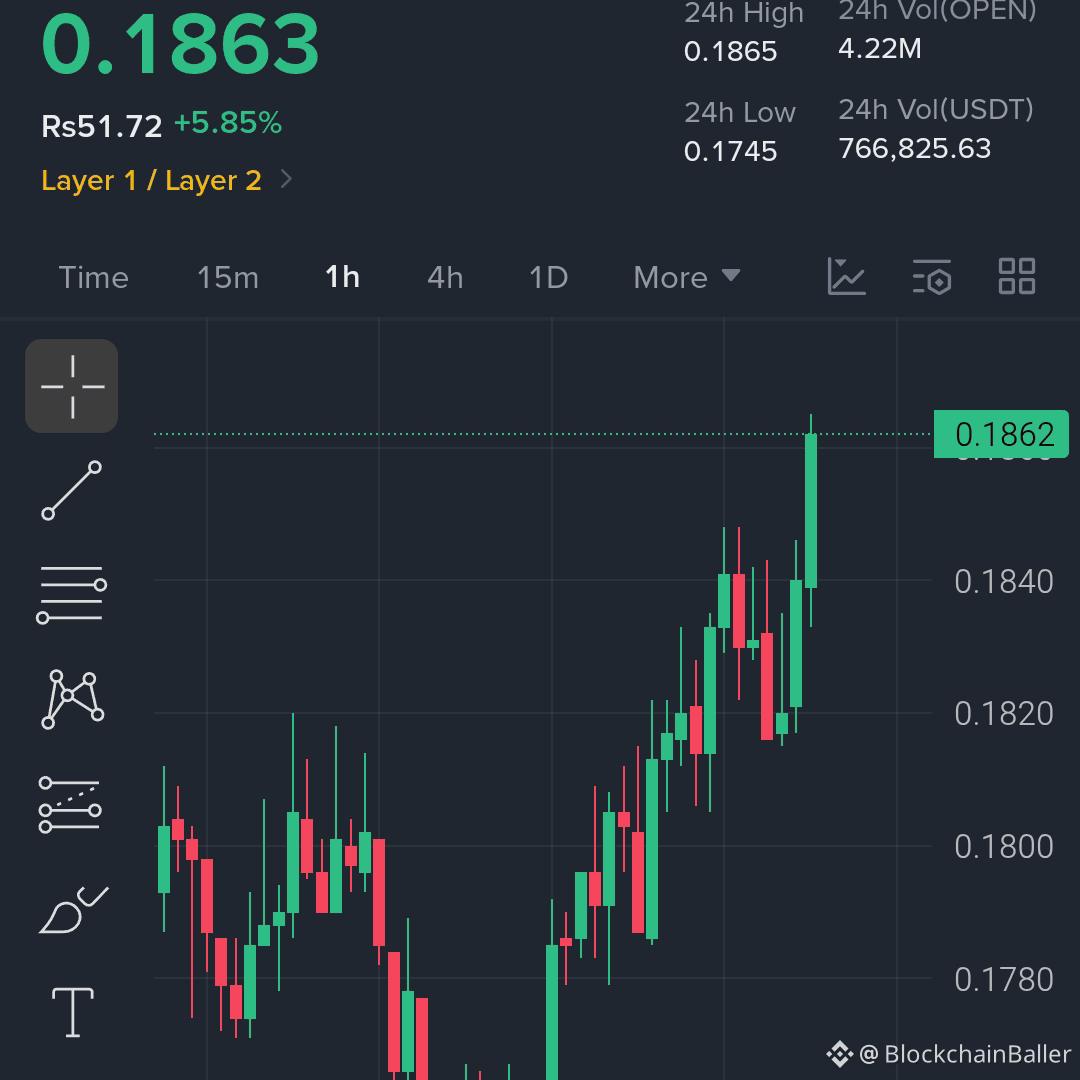Open the chart indicators icon
The width and height of the screenshot is (1080, 1080).
coord(846,277)
